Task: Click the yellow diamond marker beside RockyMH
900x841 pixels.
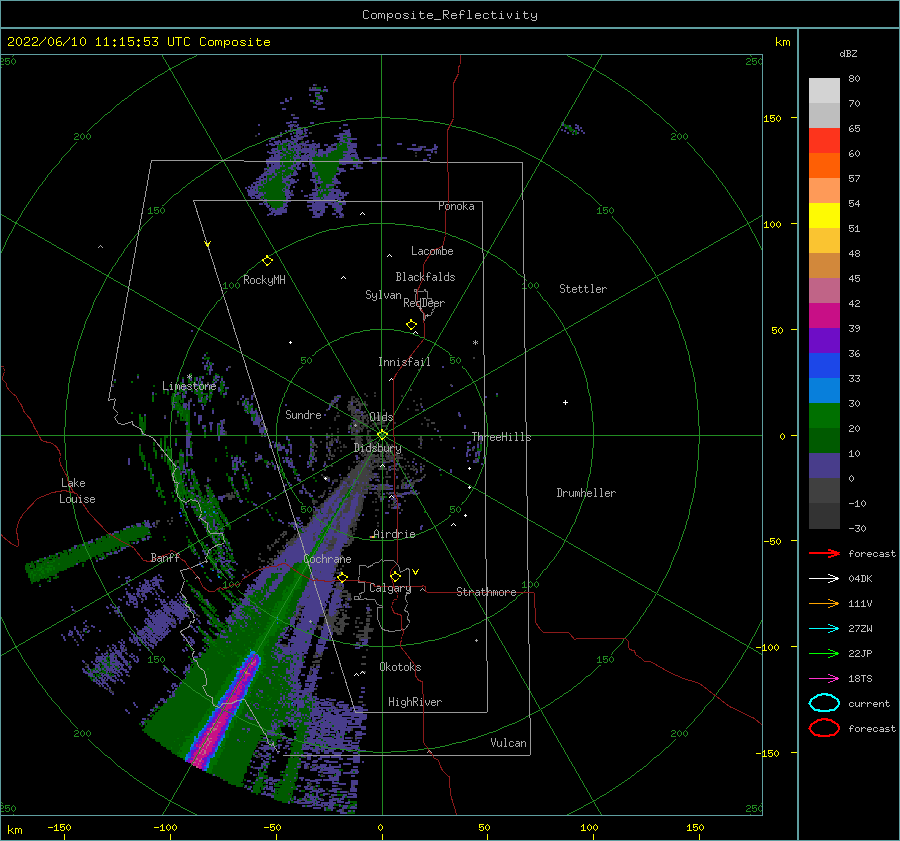Action: tap(267, 261)
